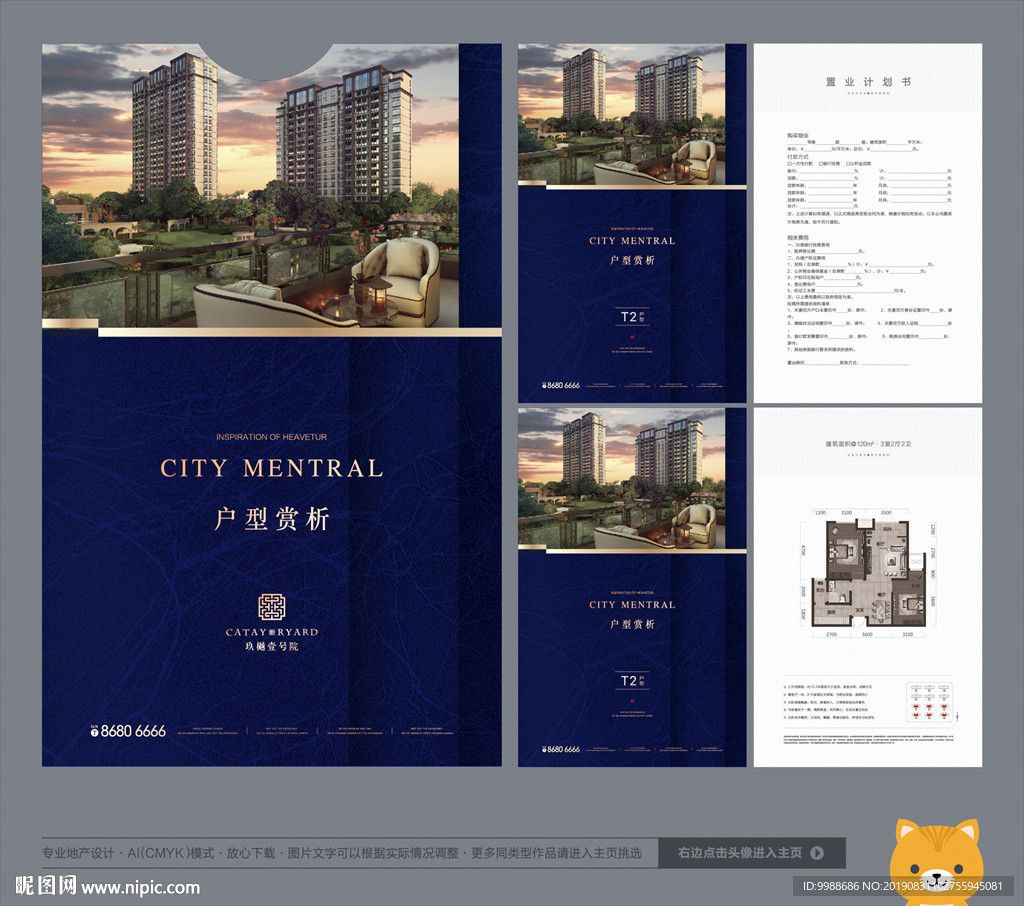Check the provident fund loan checkbox (公积金贷款)
The image size is (1024, 906).
click(x=848, y=163)
